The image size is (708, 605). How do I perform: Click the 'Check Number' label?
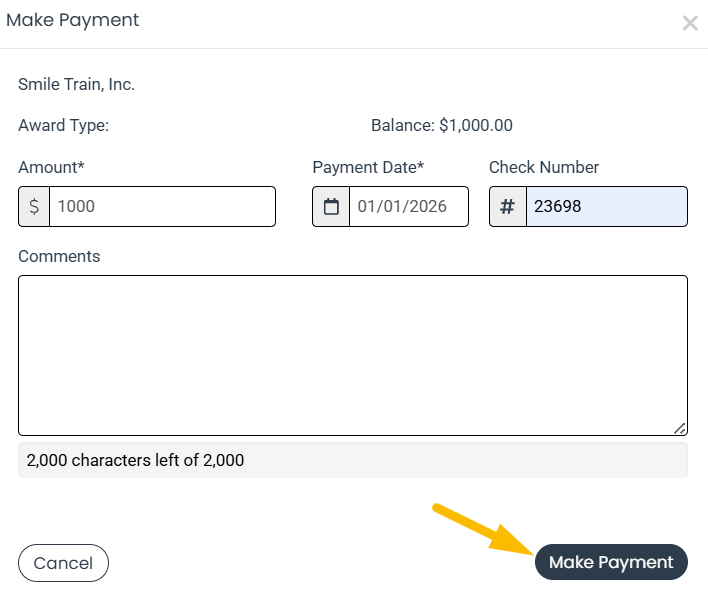point(544,168)
